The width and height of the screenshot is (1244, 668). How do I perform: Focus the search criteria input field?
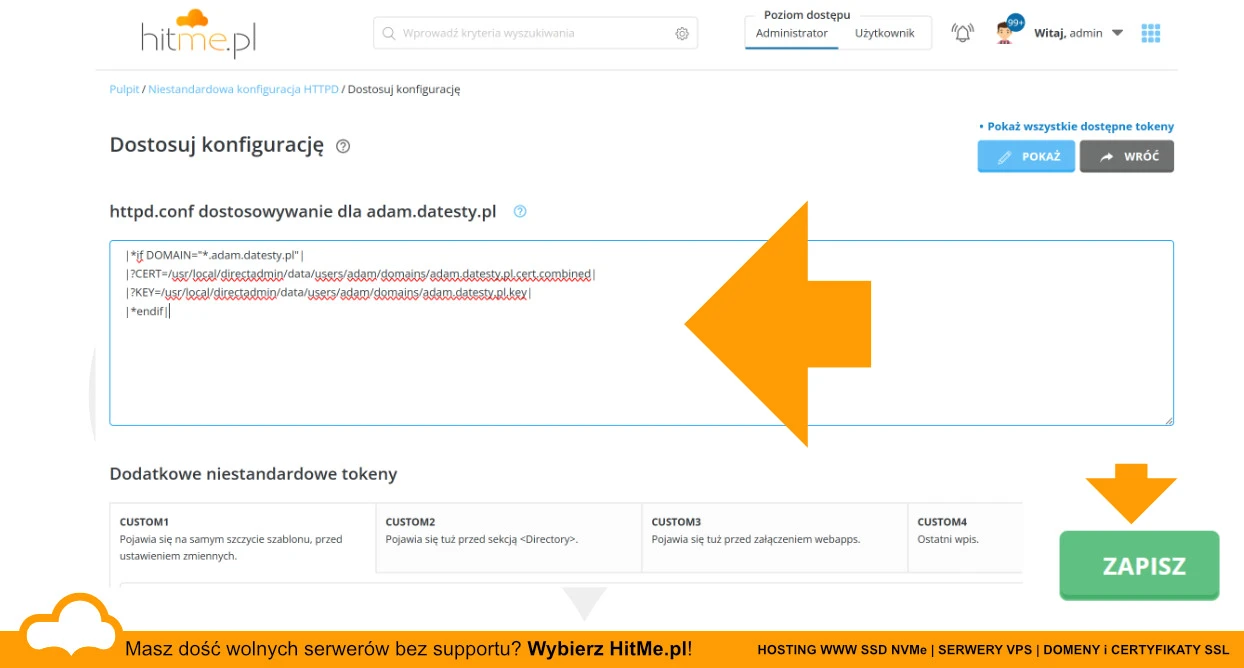(535, 33)
